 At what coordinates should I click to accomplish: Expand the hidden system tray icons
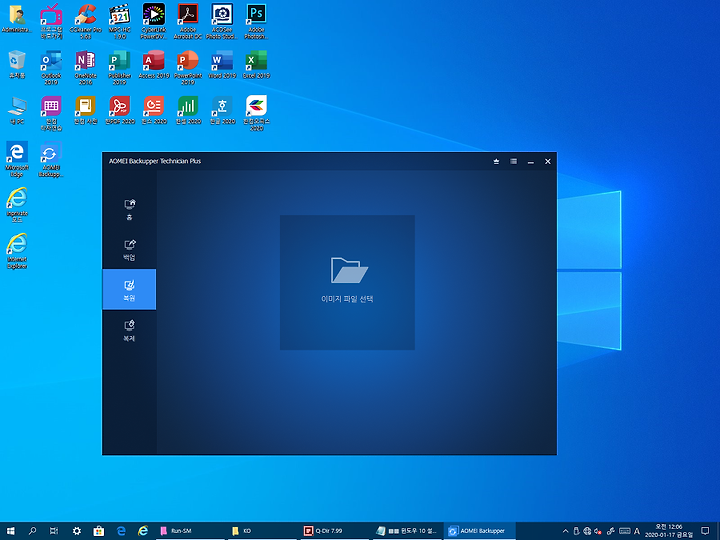pyautogui.click(x=565, y=531)
